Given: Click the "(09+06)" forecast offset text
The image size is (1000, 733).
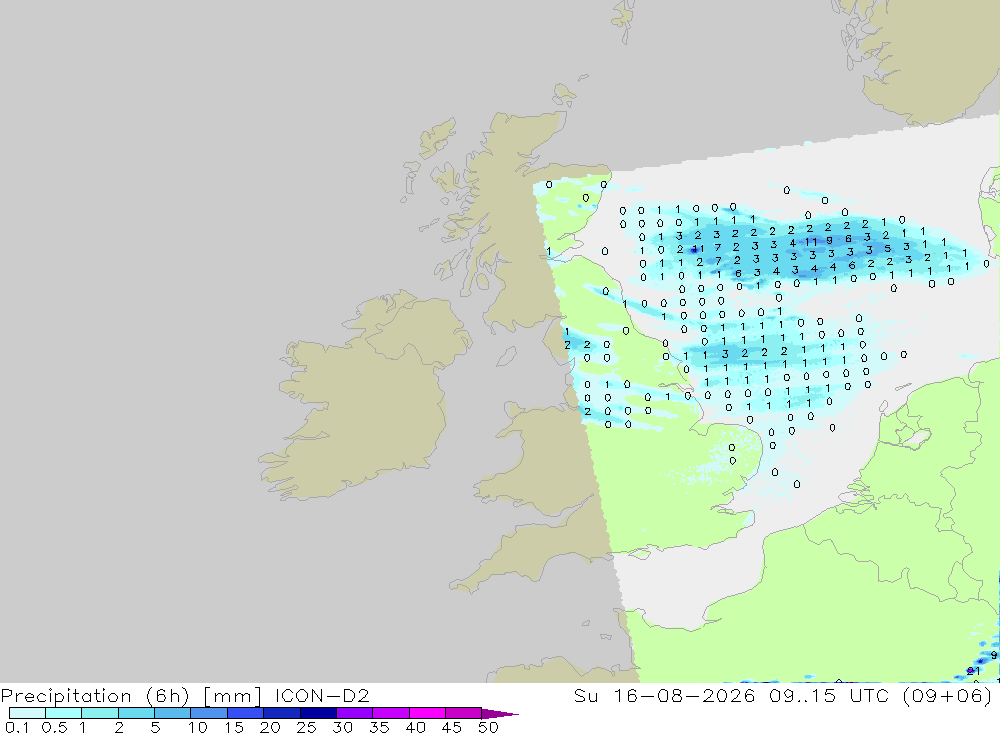Looking at the screenshot, I should (x=948, y=696).
